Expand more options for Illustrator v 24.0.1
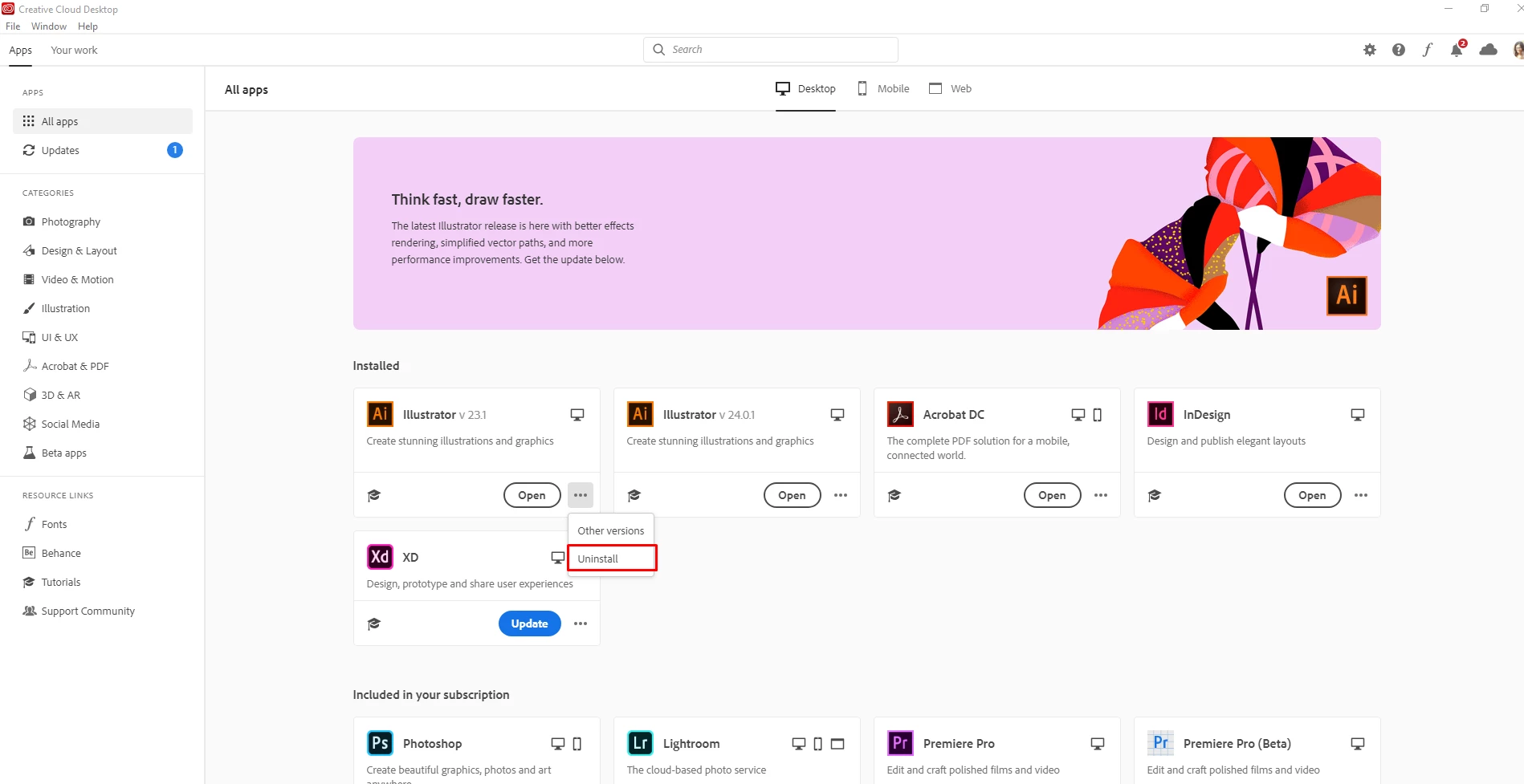Image resolution: width=1524 pixels, height=784 pixels. point(841,495)
